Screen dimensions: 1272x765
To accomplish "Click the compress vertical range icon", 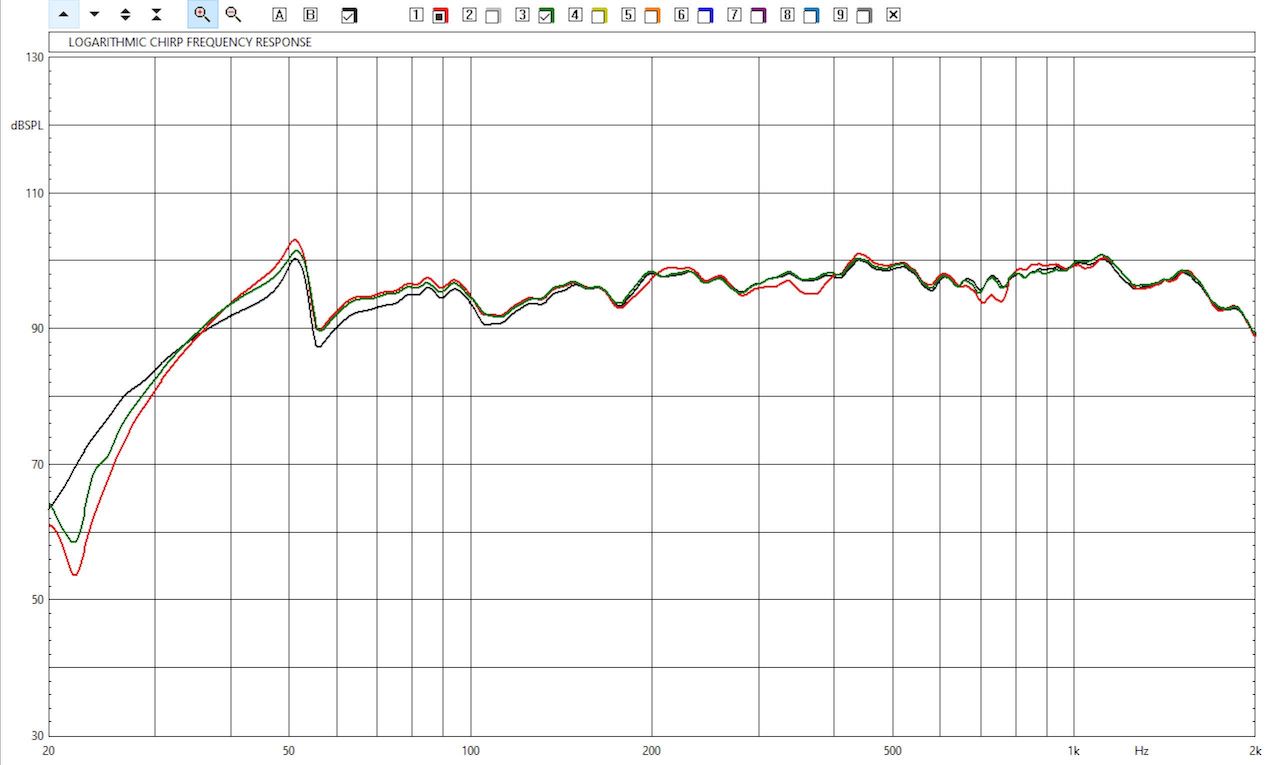I will (156, 14).
